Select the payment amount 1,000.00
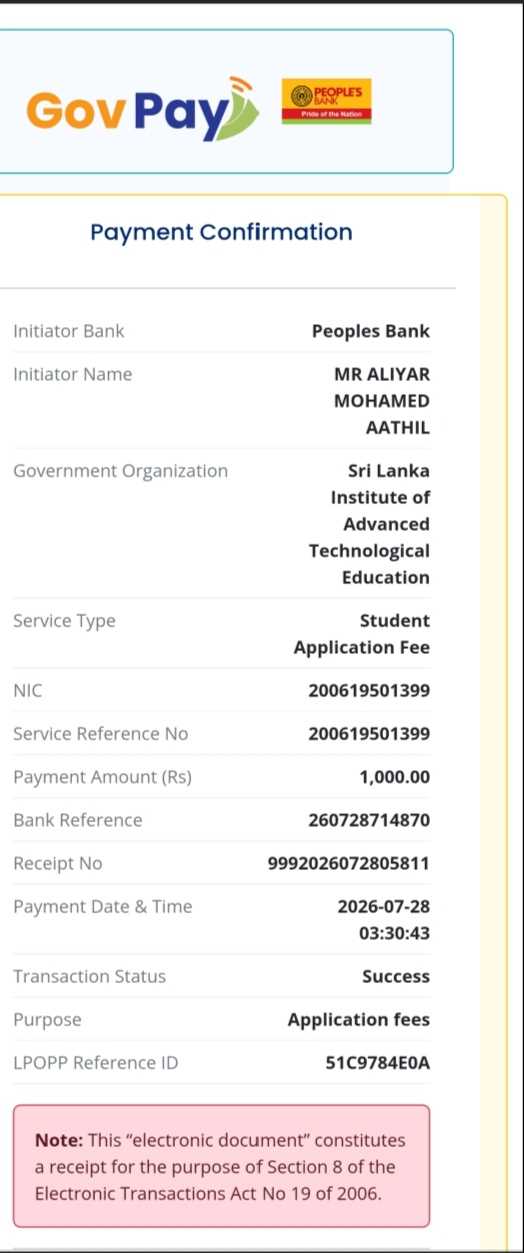This screenshot has height=1253, width=524. pos(395,777)
